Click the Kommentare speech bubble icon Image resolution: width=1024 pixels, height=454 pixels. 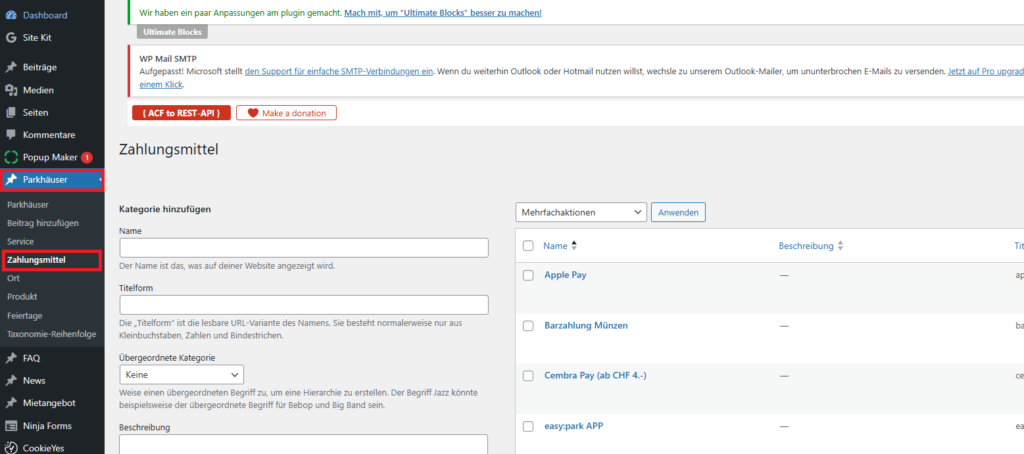click(x=11, y=134)
